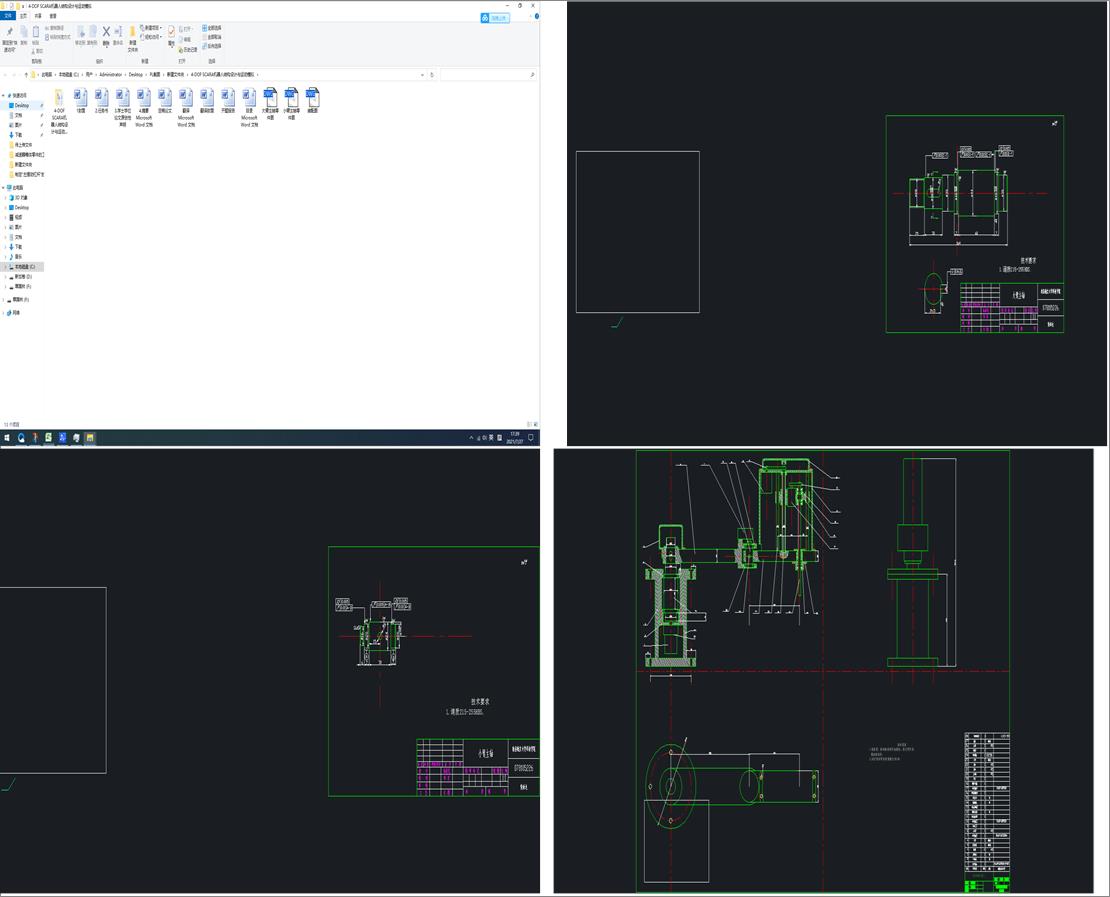1110x897 pixels.
Task: Open the notification center in the taskbar
Action: (531, 438)
